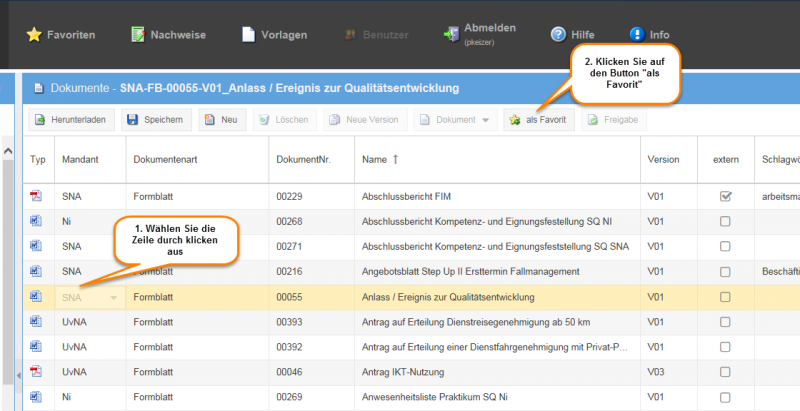Click the PDF icon of Abschlussbericht FIM
This screenshot has width=800, height=411.
tap(36, 196)
